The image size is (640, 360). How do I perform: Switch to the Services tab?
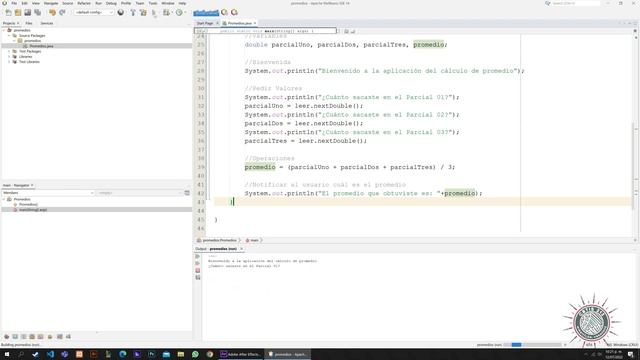47,23
